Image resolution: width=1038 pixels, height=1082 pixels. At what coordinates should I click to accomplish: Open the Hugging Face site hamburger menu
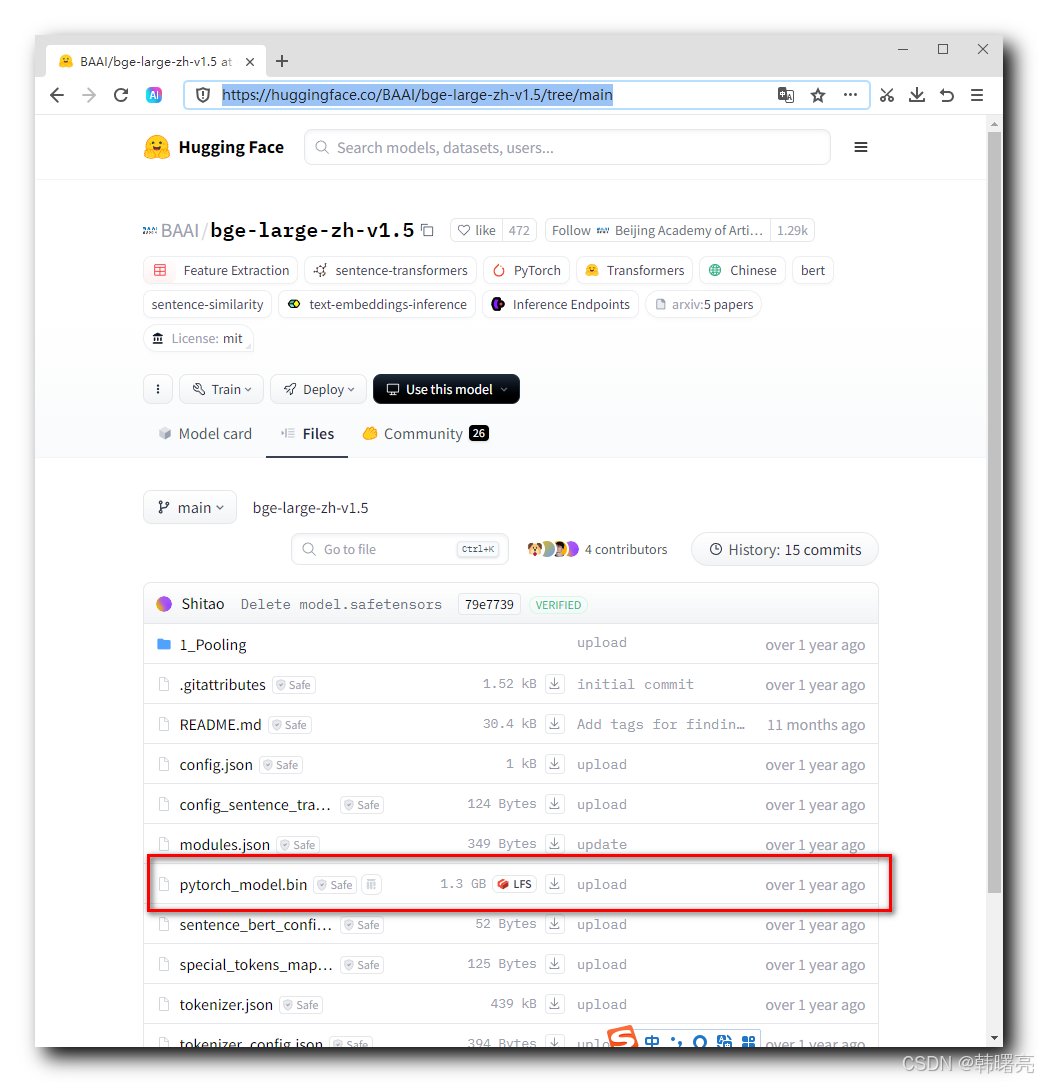[861, 147]
